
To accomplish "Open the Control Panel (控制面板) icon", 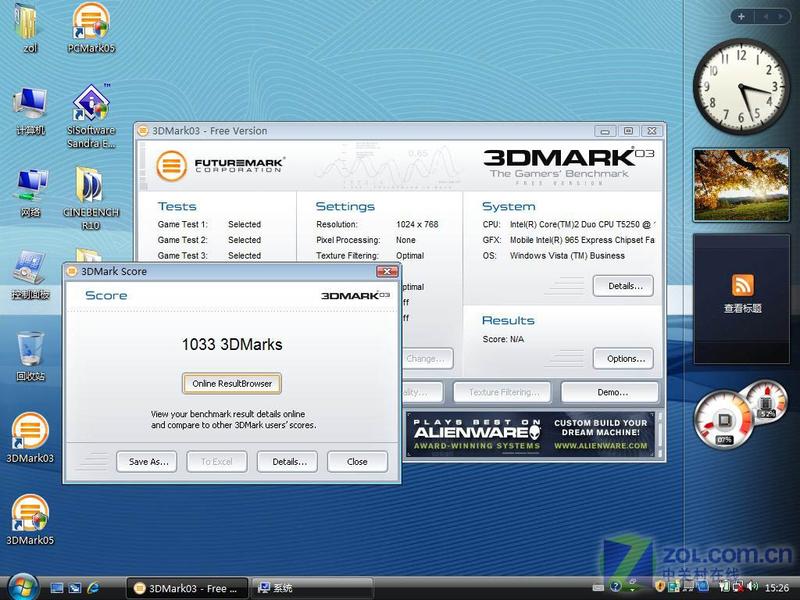I will pyautogui.click(x=30, y=274).
